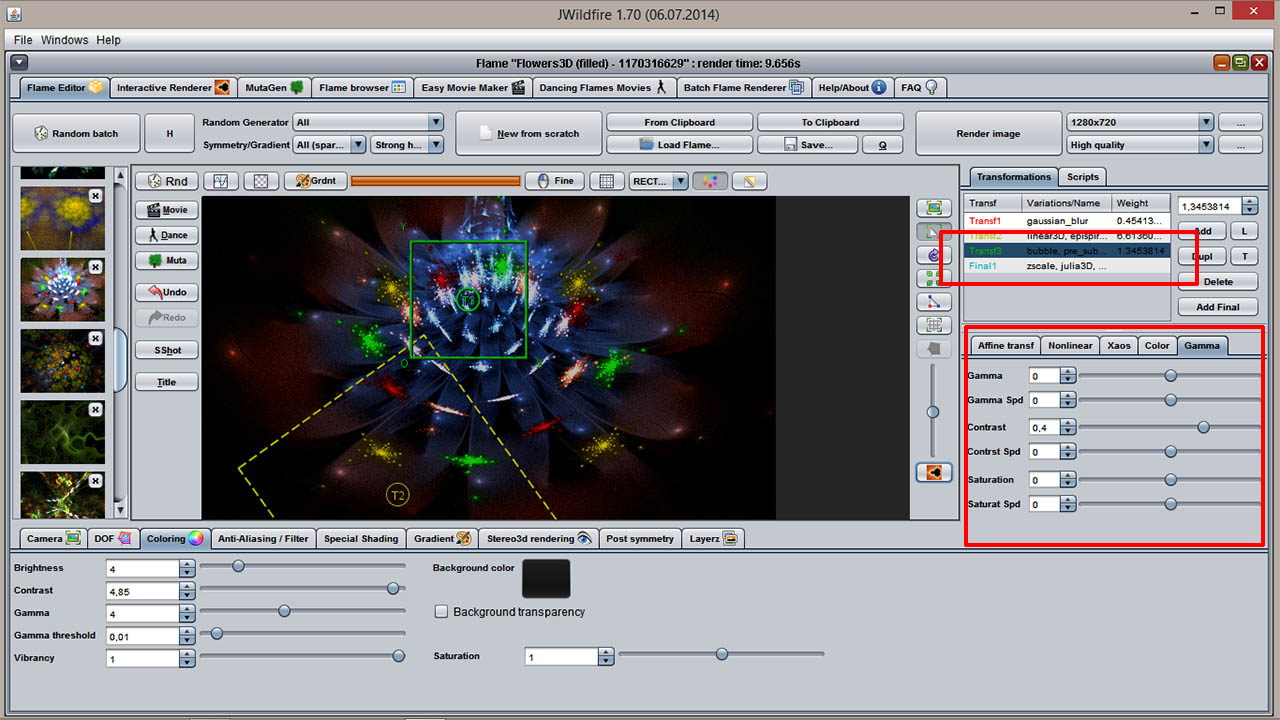Switch to the Interactive Renderer tab
This screenshot has width=1280, height=720.
coord(172,87)
